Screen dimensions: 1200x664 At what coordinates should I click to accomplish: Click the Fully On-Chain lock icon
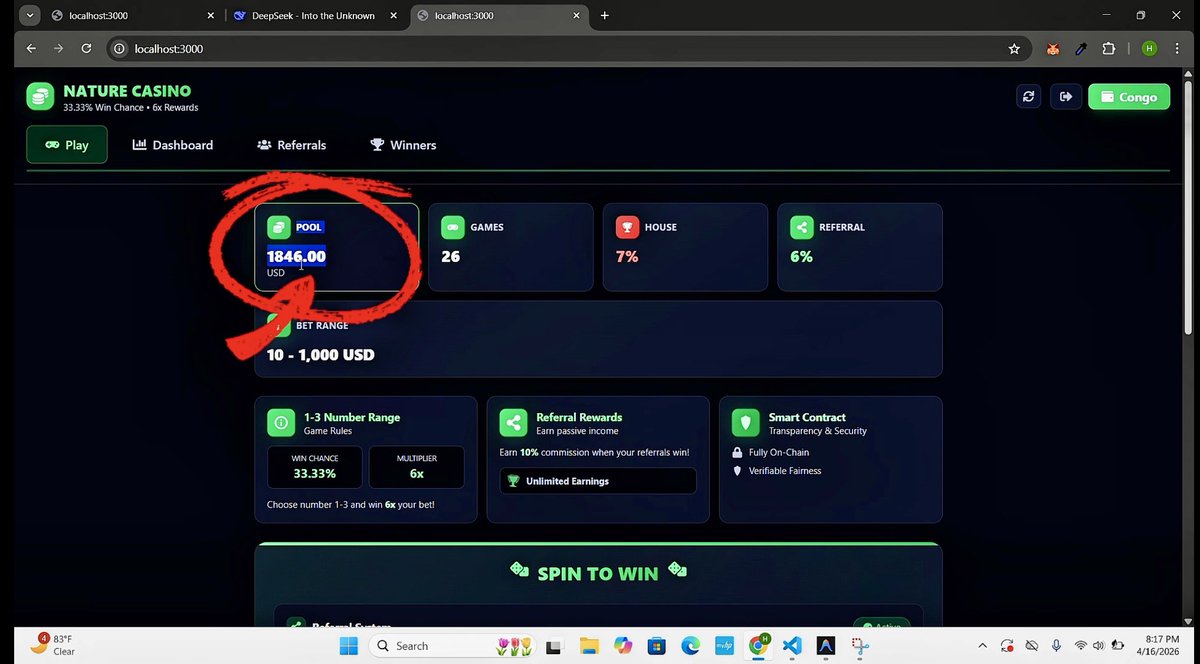(x=738, y=453)
